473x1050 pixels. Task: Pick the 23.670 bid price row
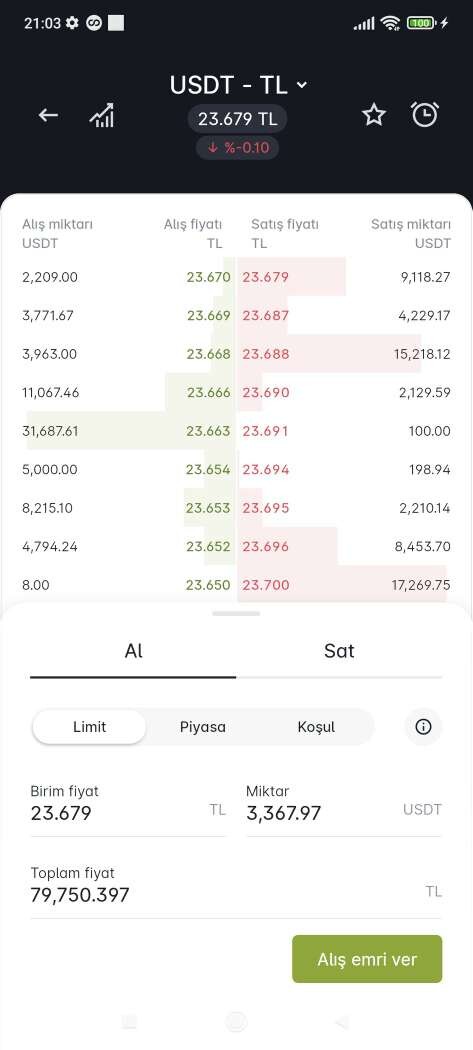click(129, 277)
